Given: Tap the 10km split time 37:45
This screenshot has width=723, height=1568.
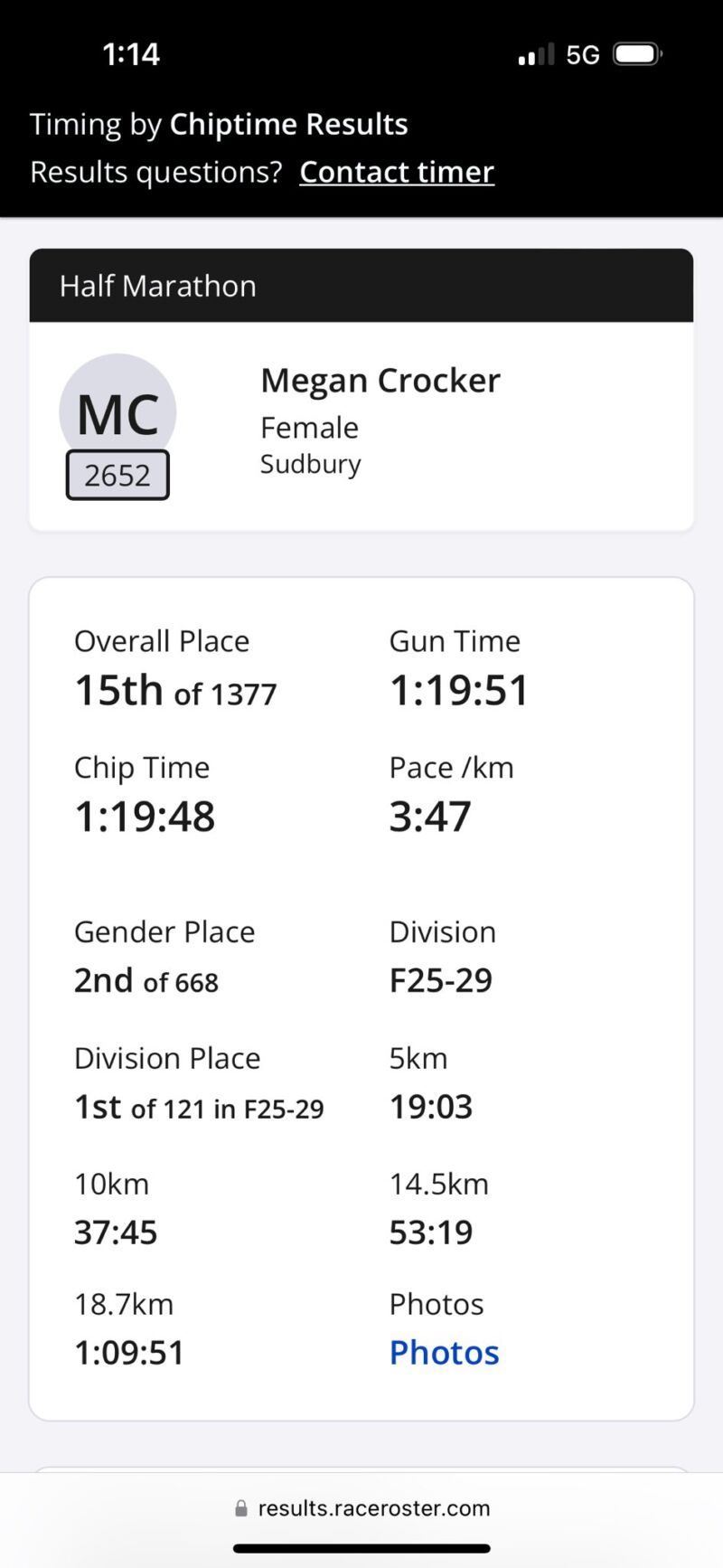Looking at the screenshot, I should (116, 1233).
